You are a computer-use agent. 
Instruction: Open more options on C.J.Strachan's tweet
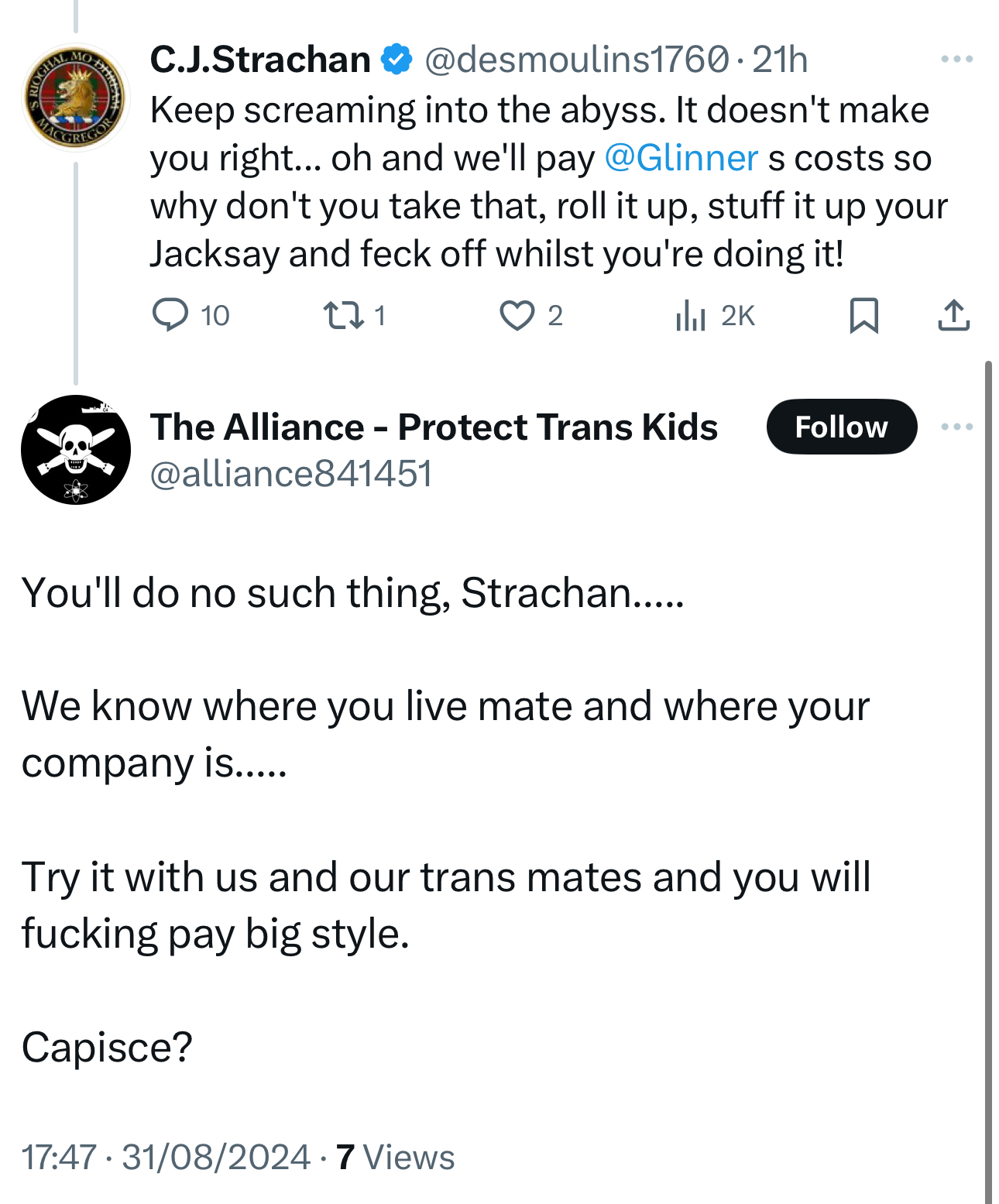pos(956,59)
